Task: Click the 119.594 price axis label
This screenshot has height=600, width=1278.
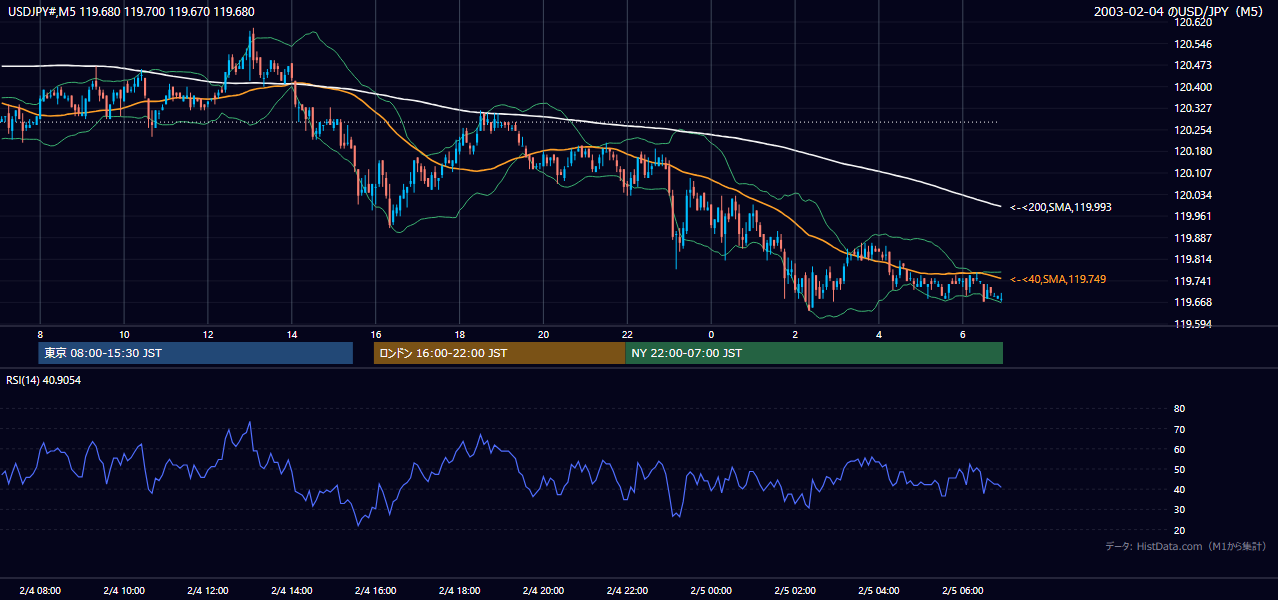Action: 1193,324
